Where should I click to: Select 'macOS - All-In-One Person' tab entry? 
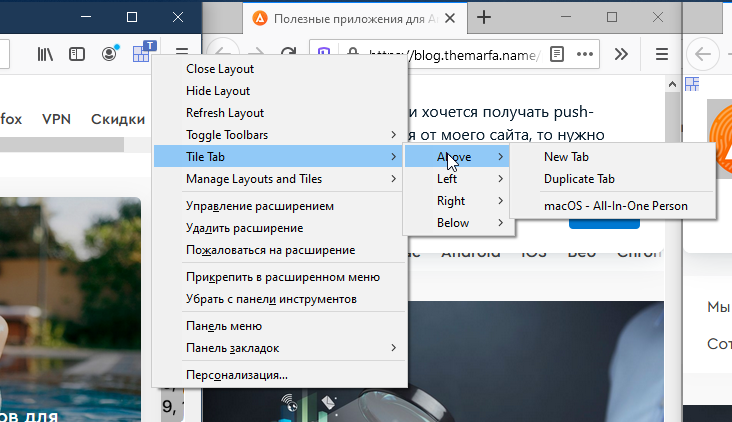click(x=615, y=206)
